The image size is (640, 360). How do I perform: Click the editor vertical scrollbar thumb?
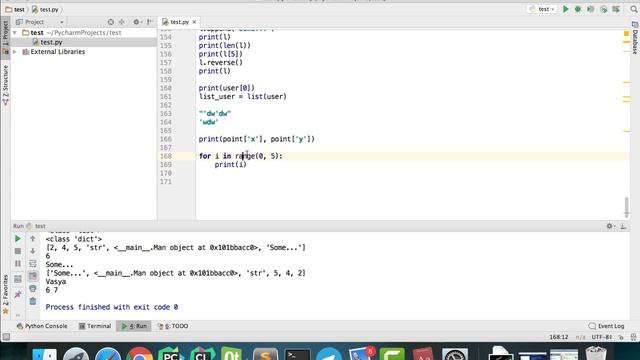(627, 207)
